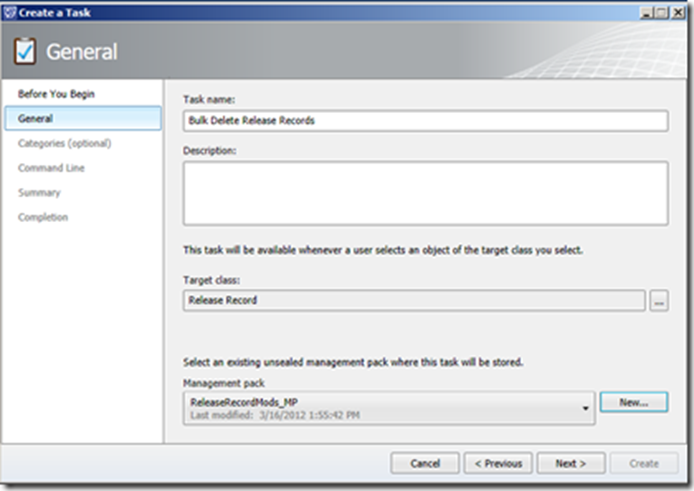Image resolution: width=694 pixels, height=491 pixels.
Task: Click the Management pack label
Action: pyautogui.click(x=224, y=383)
